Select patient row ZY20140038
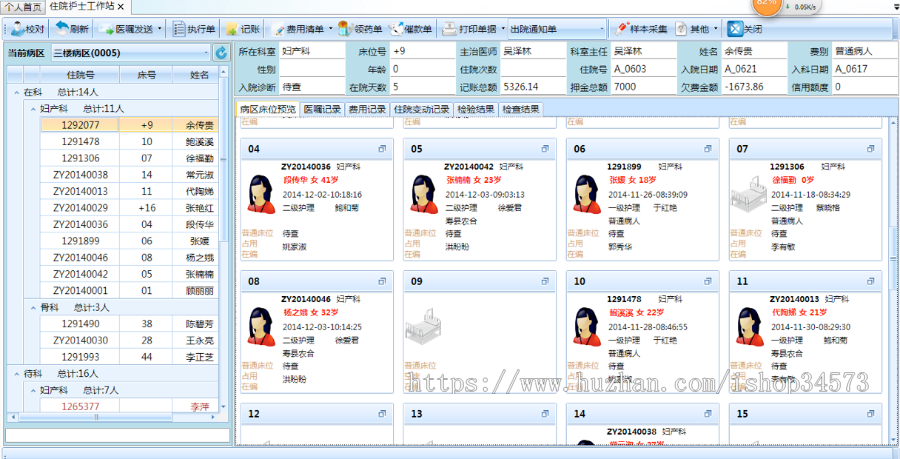Image resolution: width=900 pixels, height=459 pixels. (x=130, y=175)
